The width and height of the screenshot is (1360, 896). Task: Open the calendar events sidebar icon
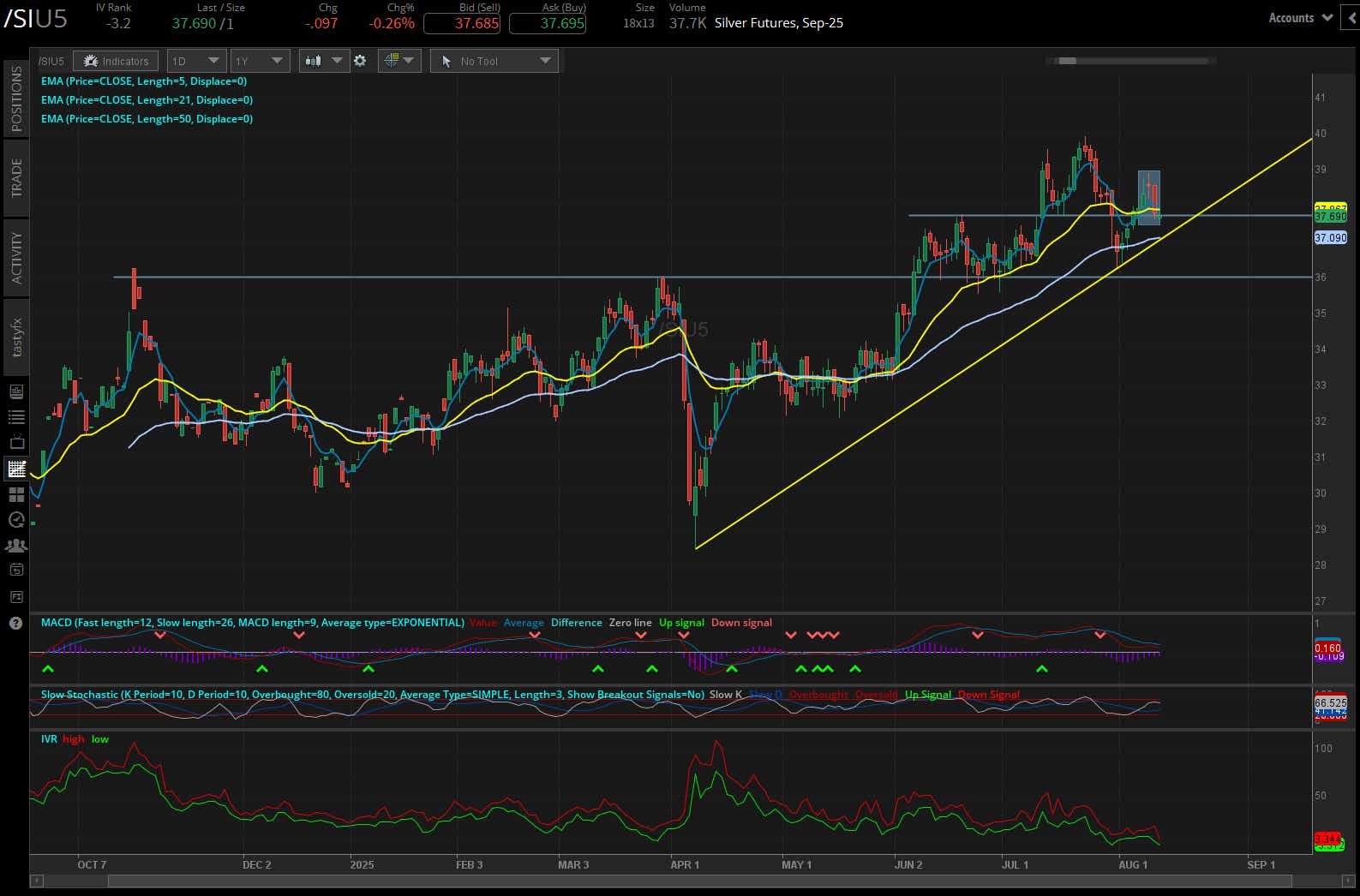[x=16, y=570]
